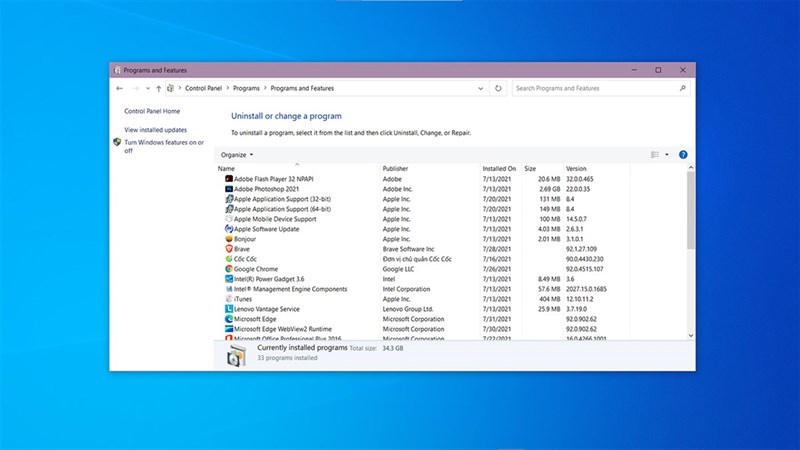Image resolution: width=800 pixels, height=450 pixels.
Task: Click the Brave browser icon in list
Action: point(229,249)
